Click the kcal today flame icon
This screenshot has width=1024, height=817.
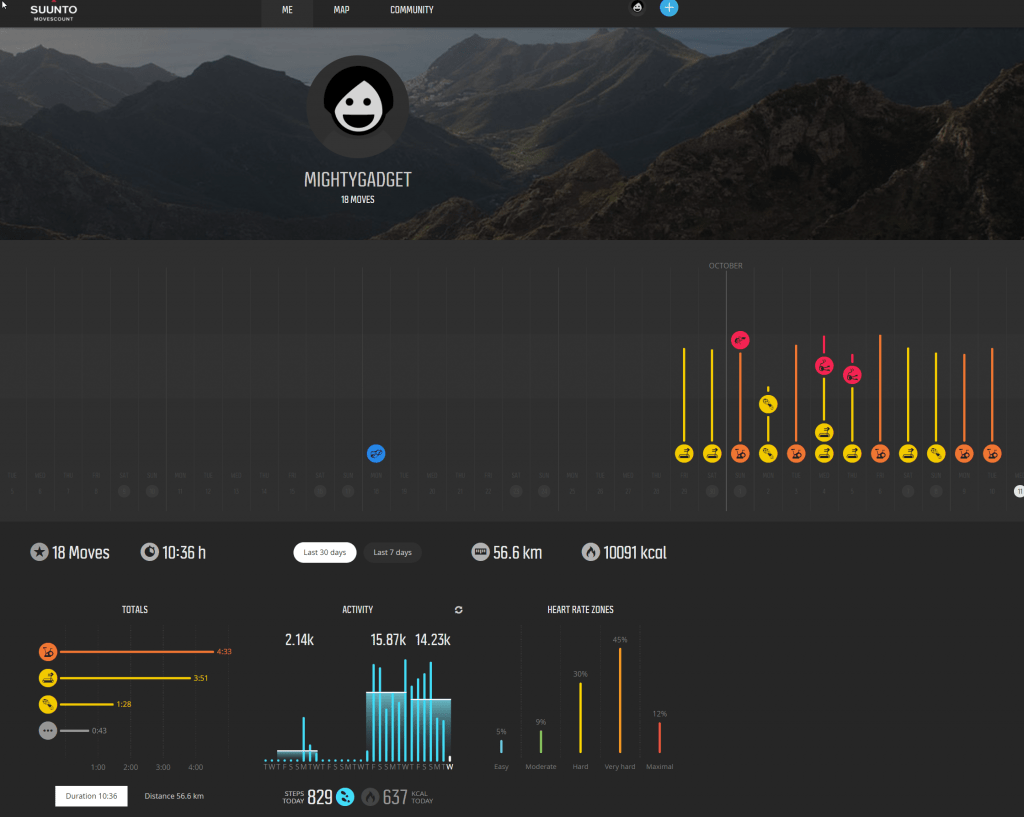[x=370, y=797]
